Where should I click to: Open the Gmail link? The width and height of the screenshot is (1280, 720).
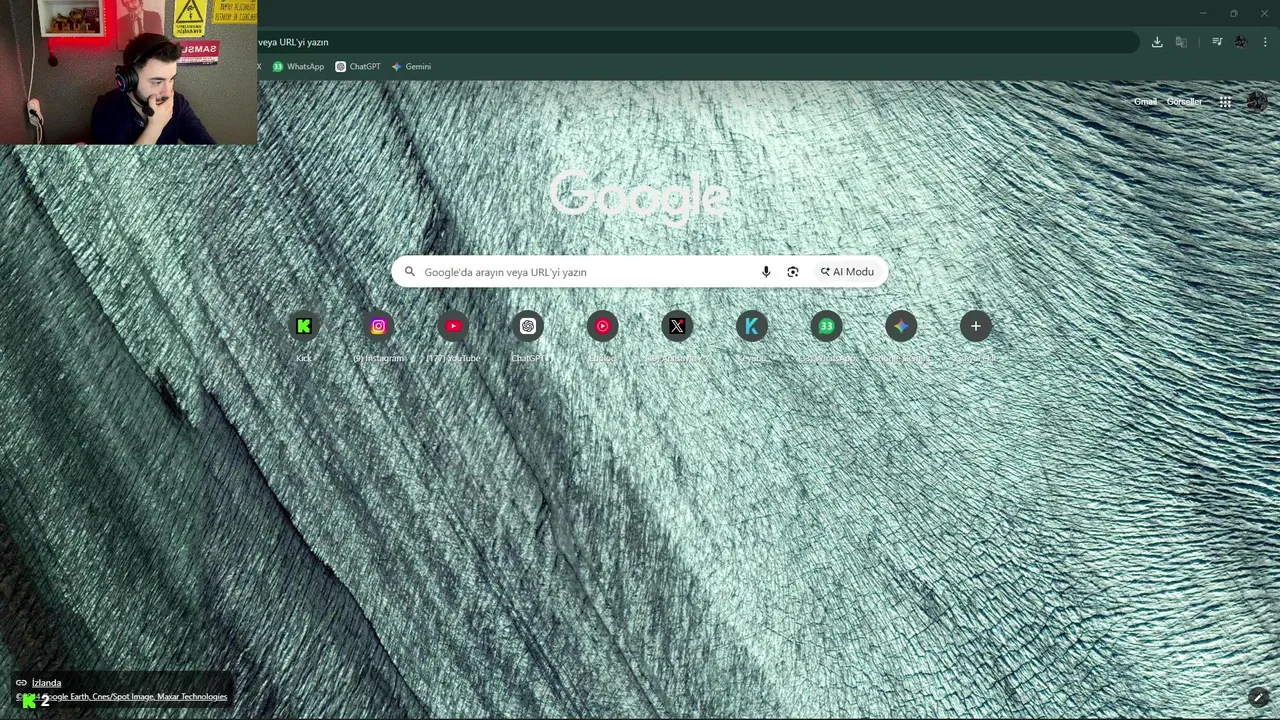[1145, 102]
